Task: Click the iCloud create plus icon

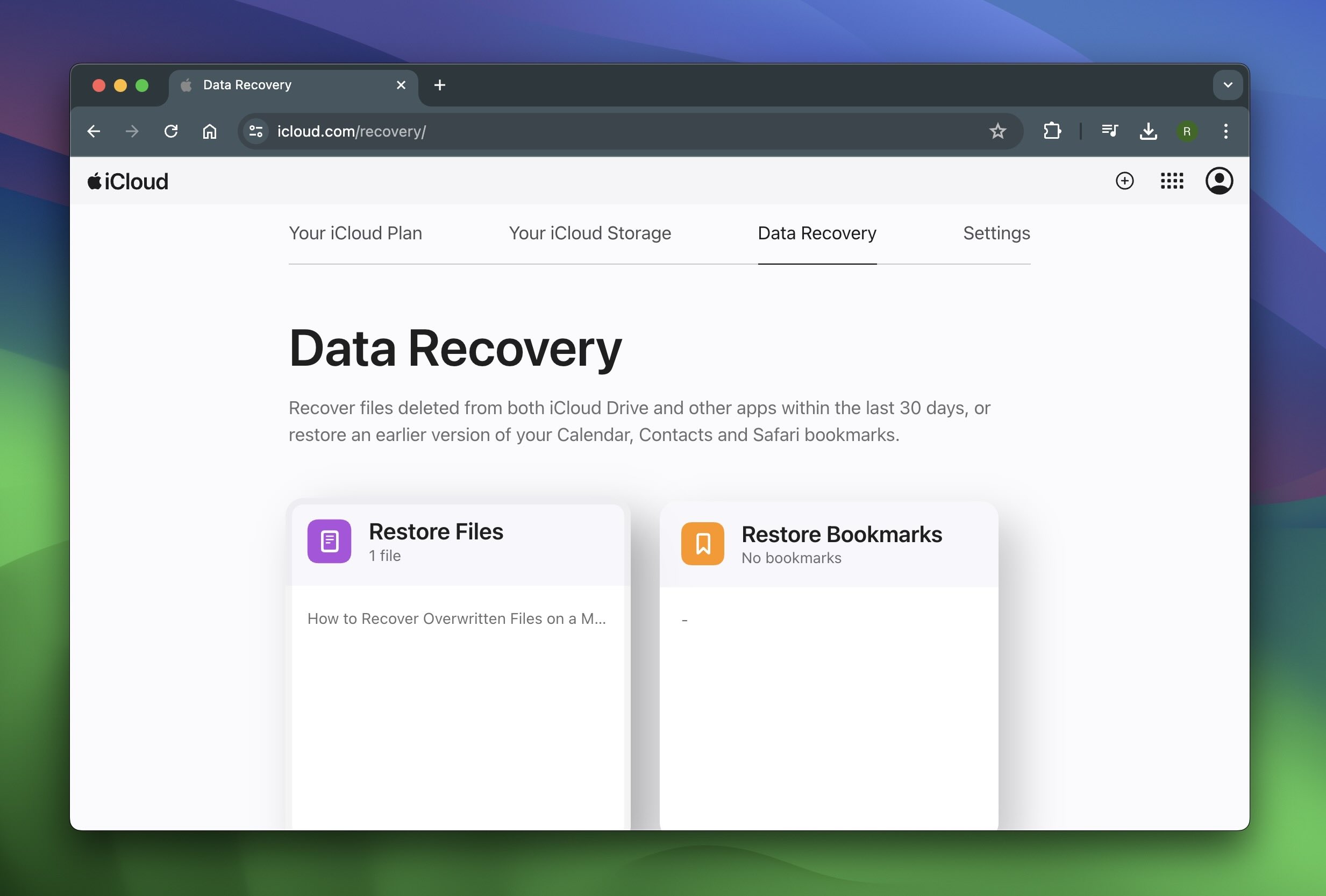Action: click(x=1124, y=181)
